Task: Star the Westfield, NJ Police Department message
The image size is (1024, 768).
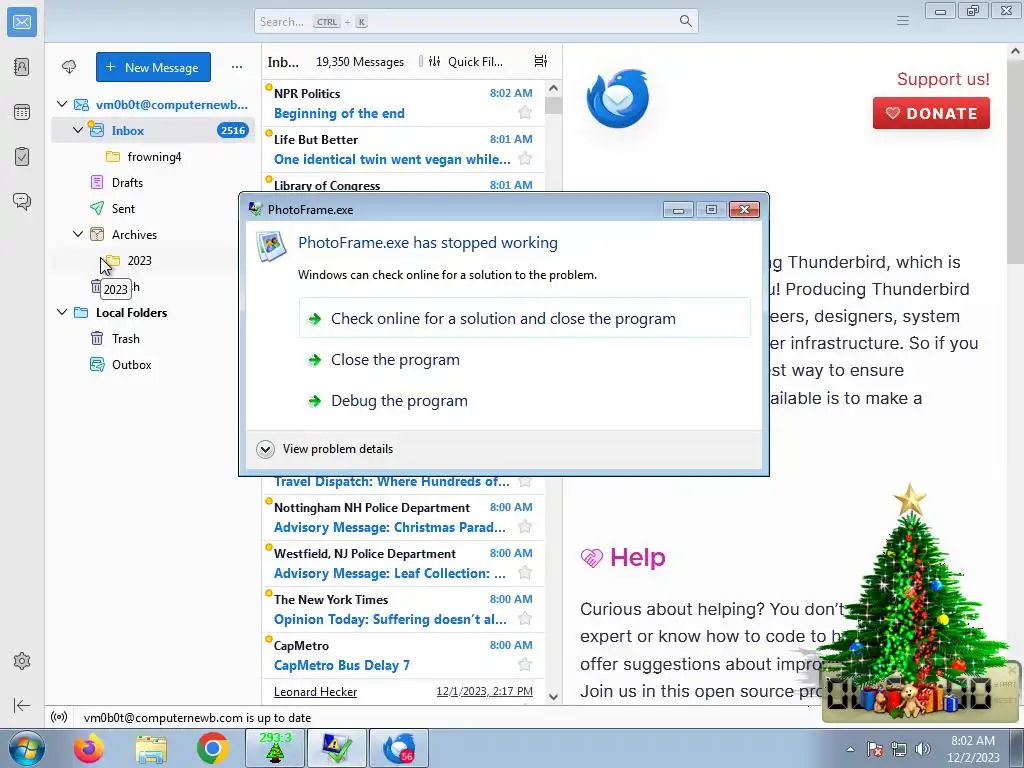Action: point(524,572)
